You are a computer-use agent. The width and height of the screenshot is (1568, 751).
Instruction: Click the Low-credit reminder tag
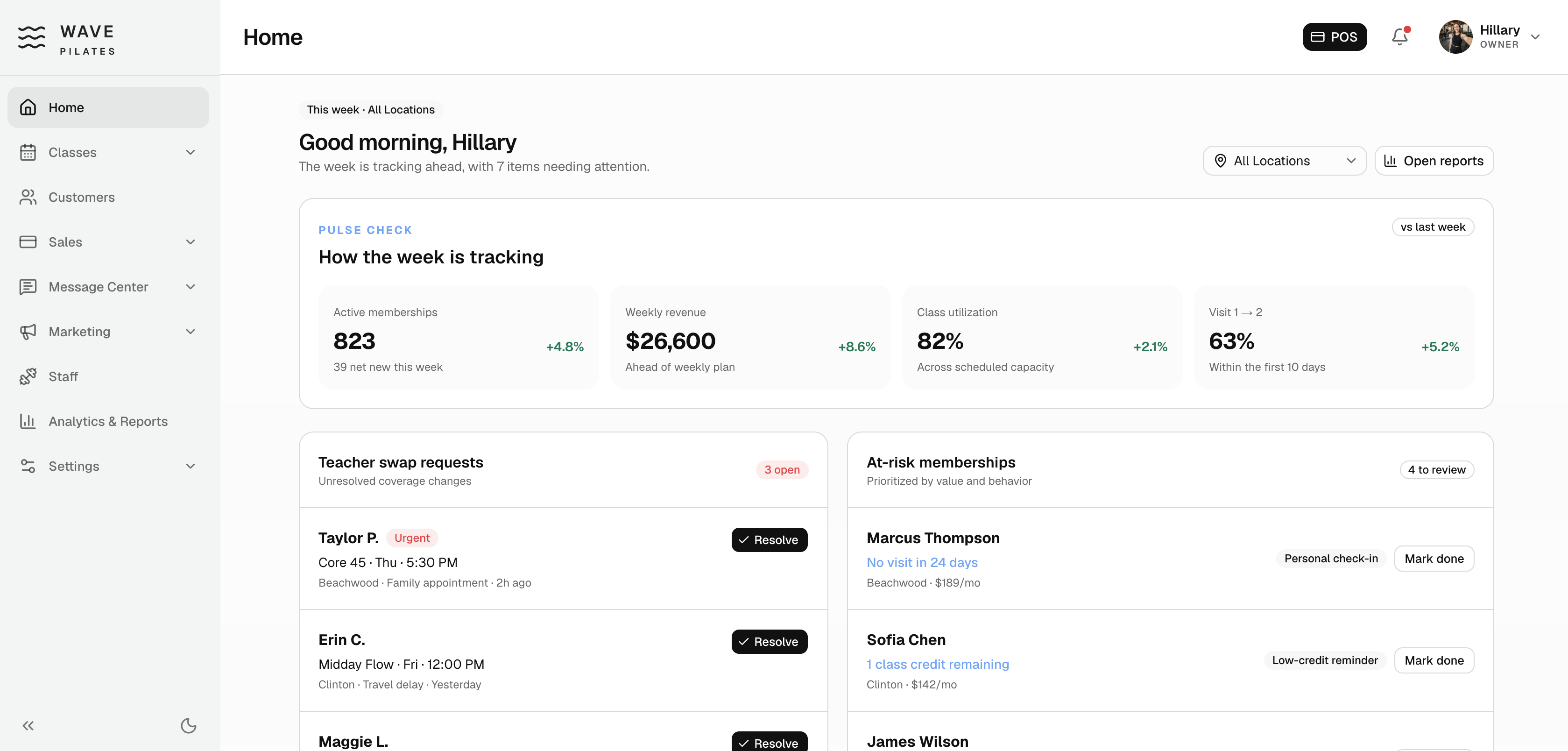tap(1325, 660)
